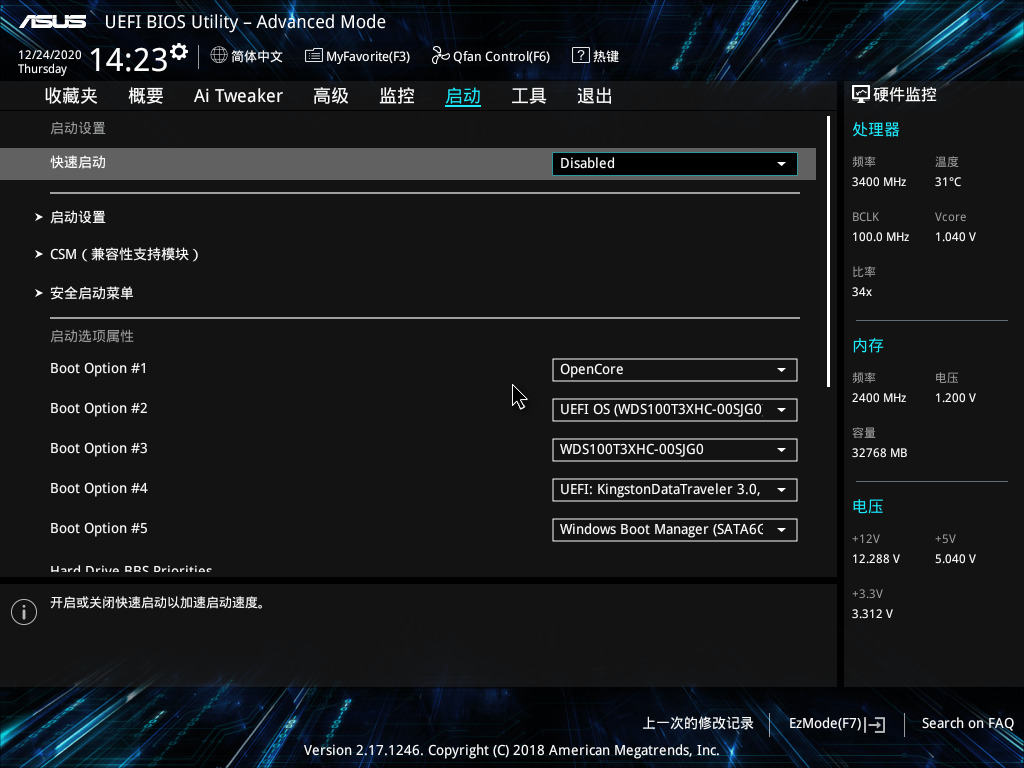1024x768 pixels.
Task: Open Boot Option #4 Kingston dropdown
Action: pos(675,490)
